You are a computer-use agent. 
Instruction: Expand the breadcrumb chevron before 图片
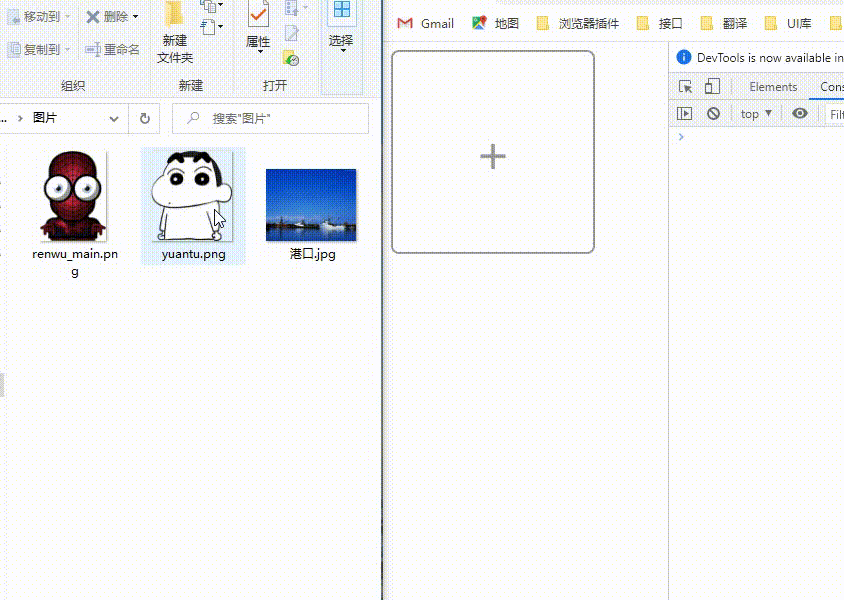pos(20,118)
